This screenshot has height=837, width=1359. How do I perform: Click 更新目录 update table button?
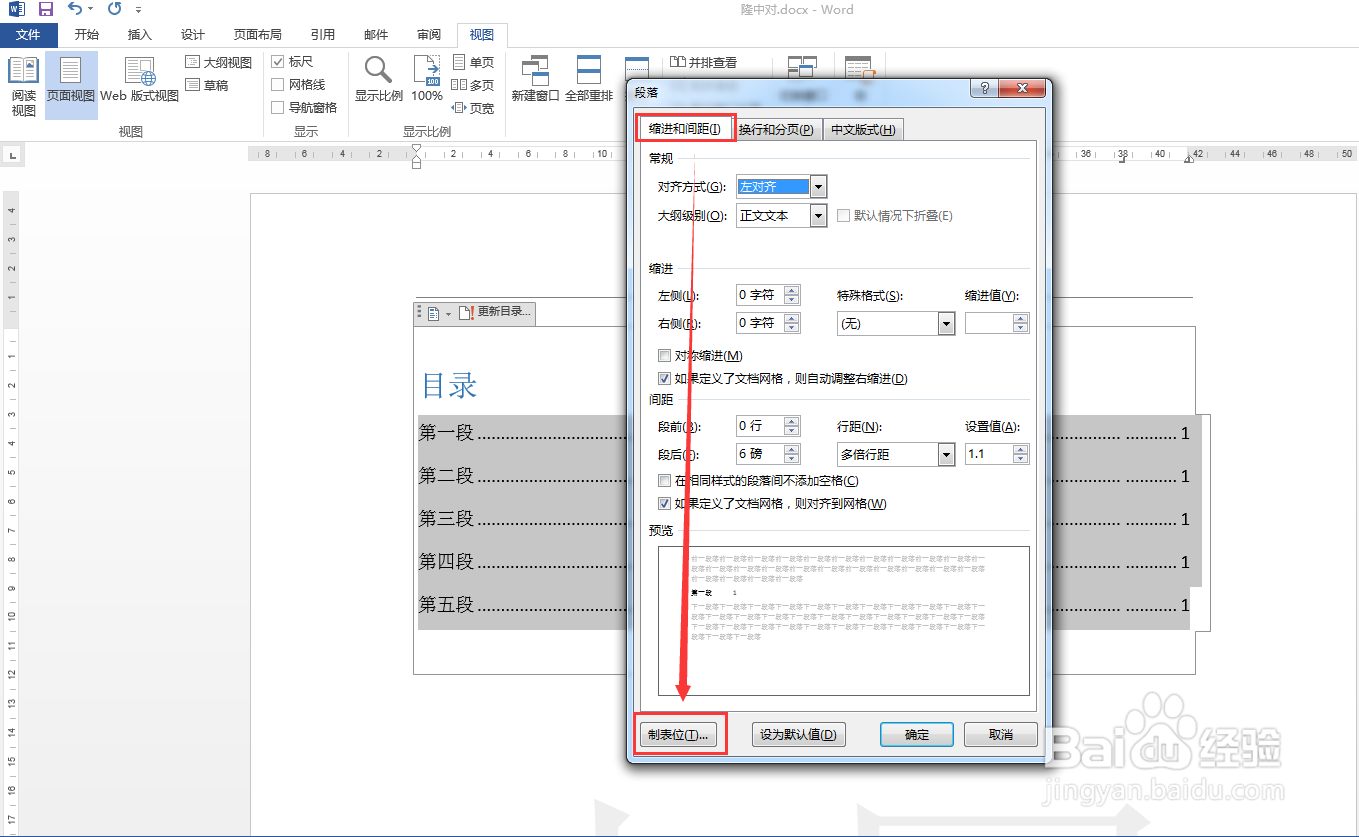(x=496, y=312)
